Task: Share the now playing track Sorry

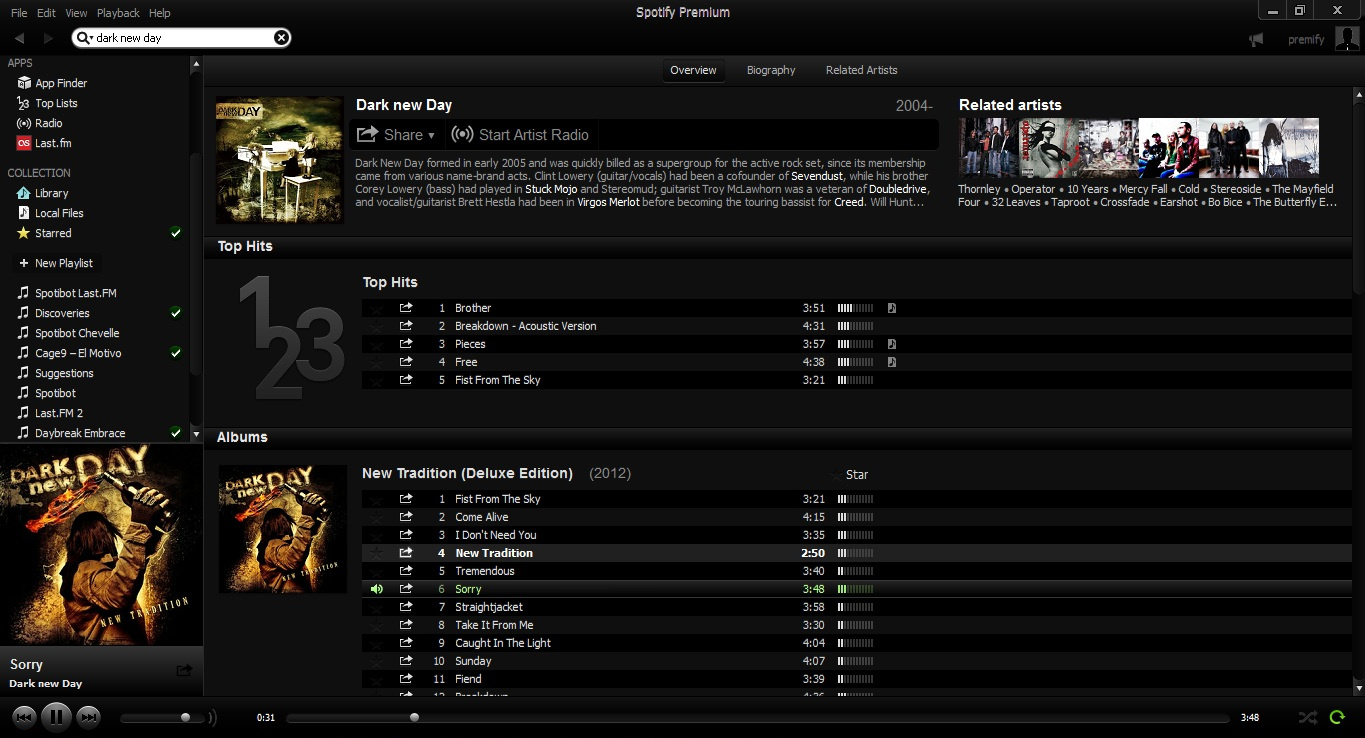Action: [184, 671]
